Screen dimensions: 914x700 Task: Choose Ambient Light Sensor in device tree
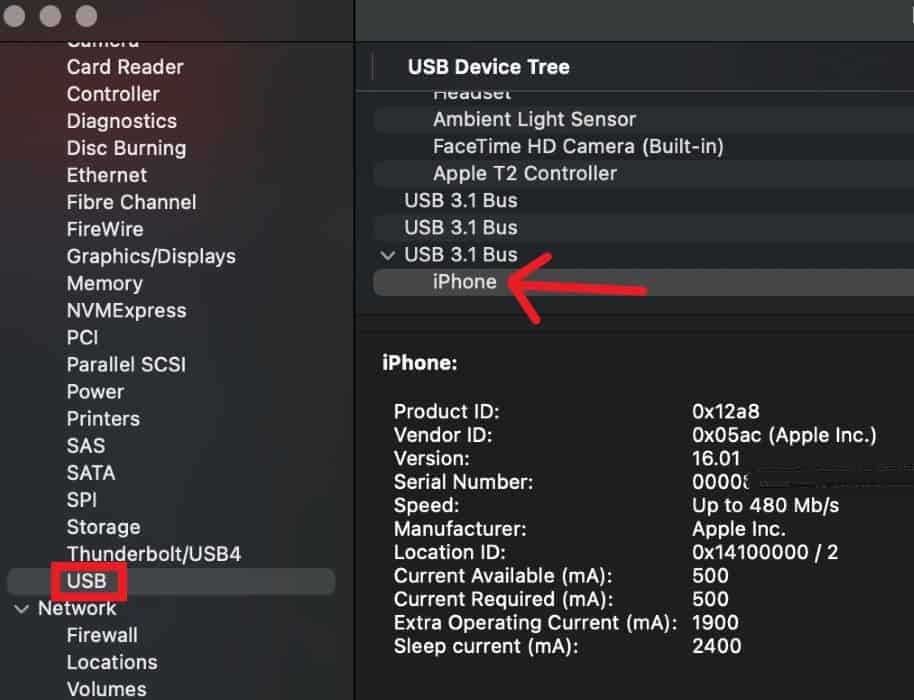point(534,120)
